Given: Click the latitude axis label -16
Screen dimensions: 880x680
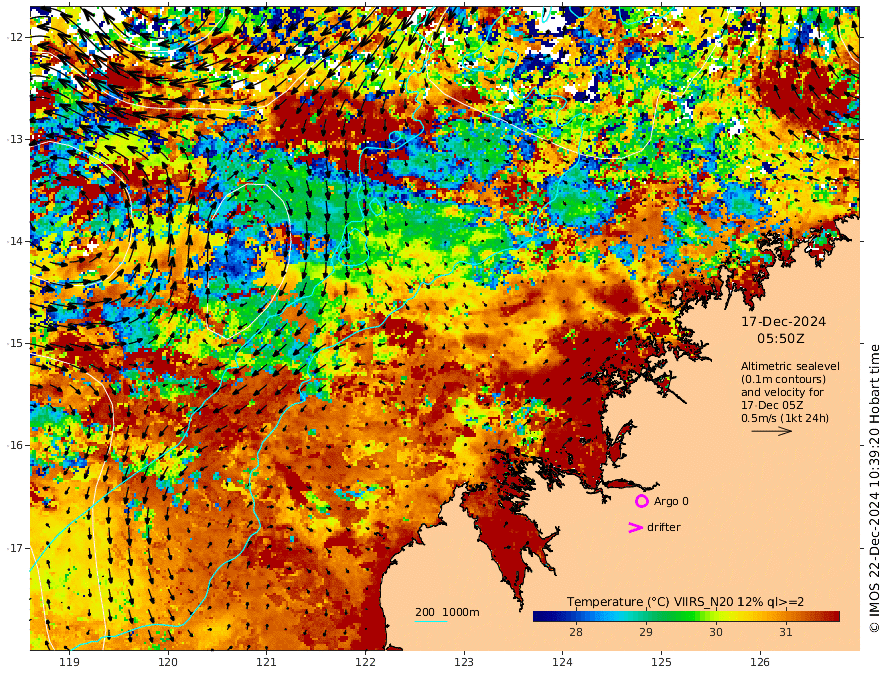Looking at the screenshot, I should coord(15,445).
